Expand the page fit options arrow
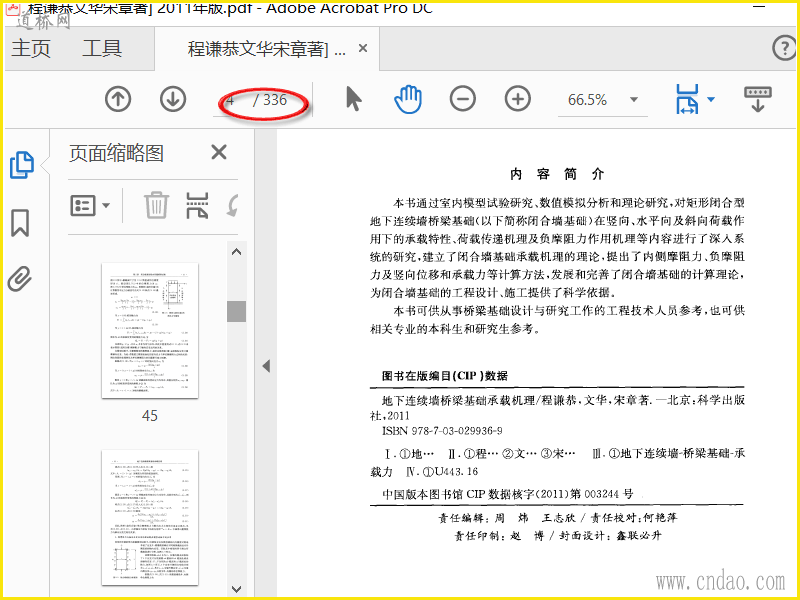The image size is (800, 600). (x=711, y=99)
